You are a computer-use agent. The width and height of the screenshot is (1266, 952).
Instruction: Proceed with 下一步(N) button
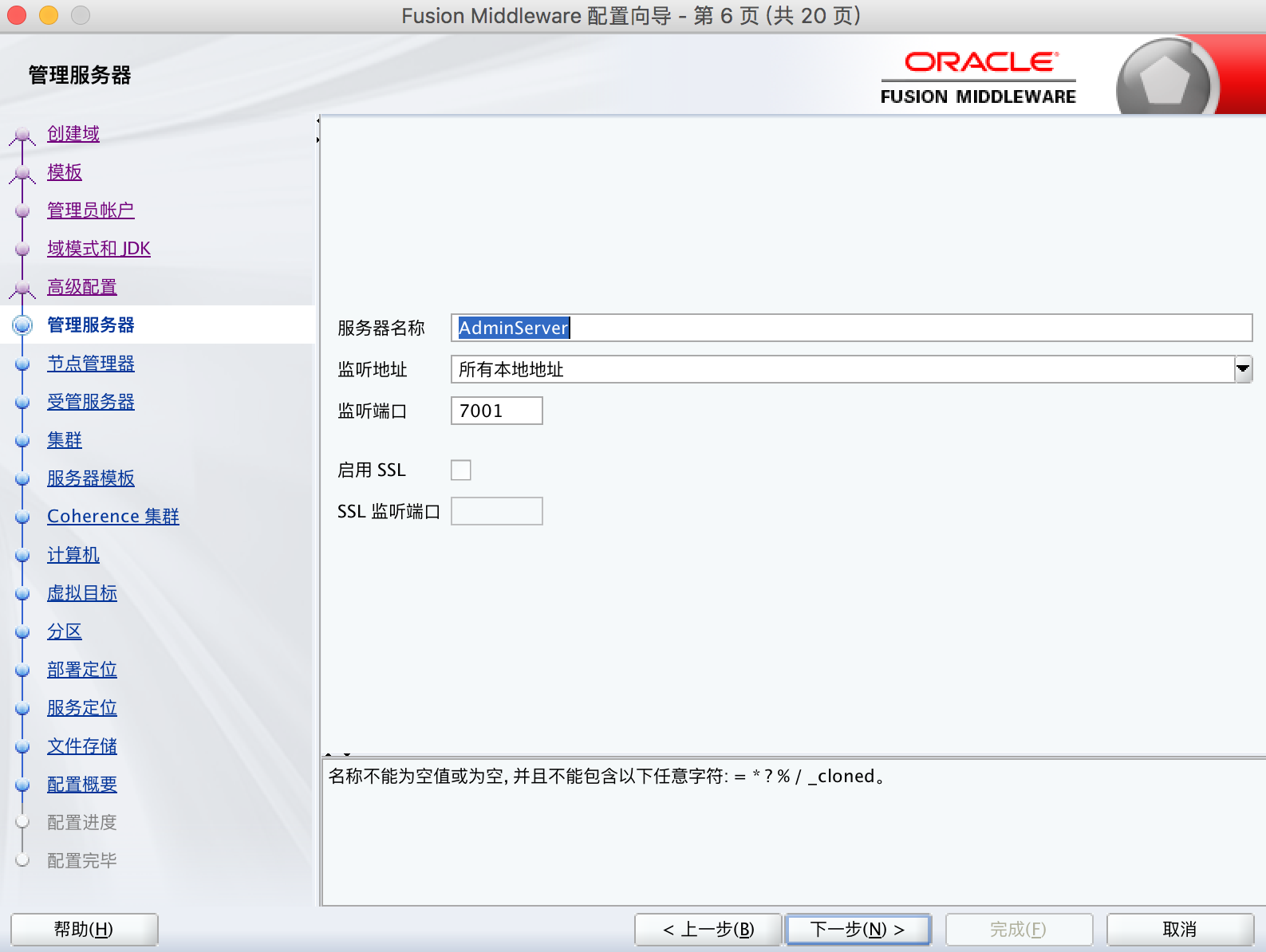[858, 930]
